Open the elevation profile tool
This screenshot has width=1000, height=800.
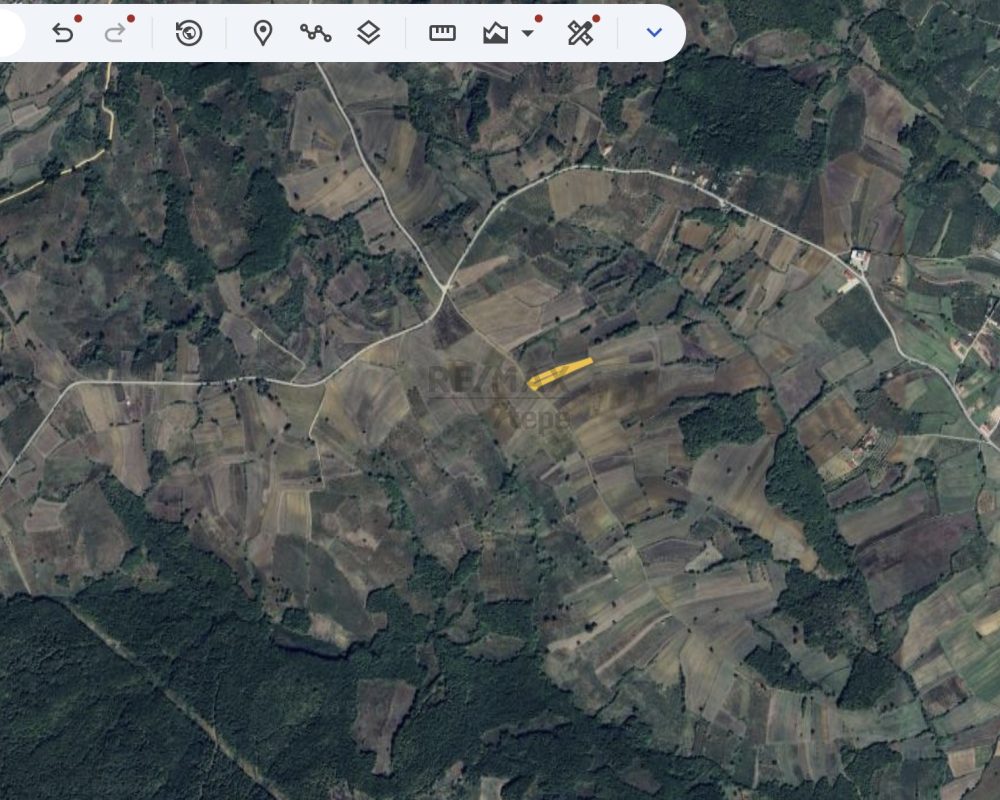pyautogui.click(x=496, y=33)
